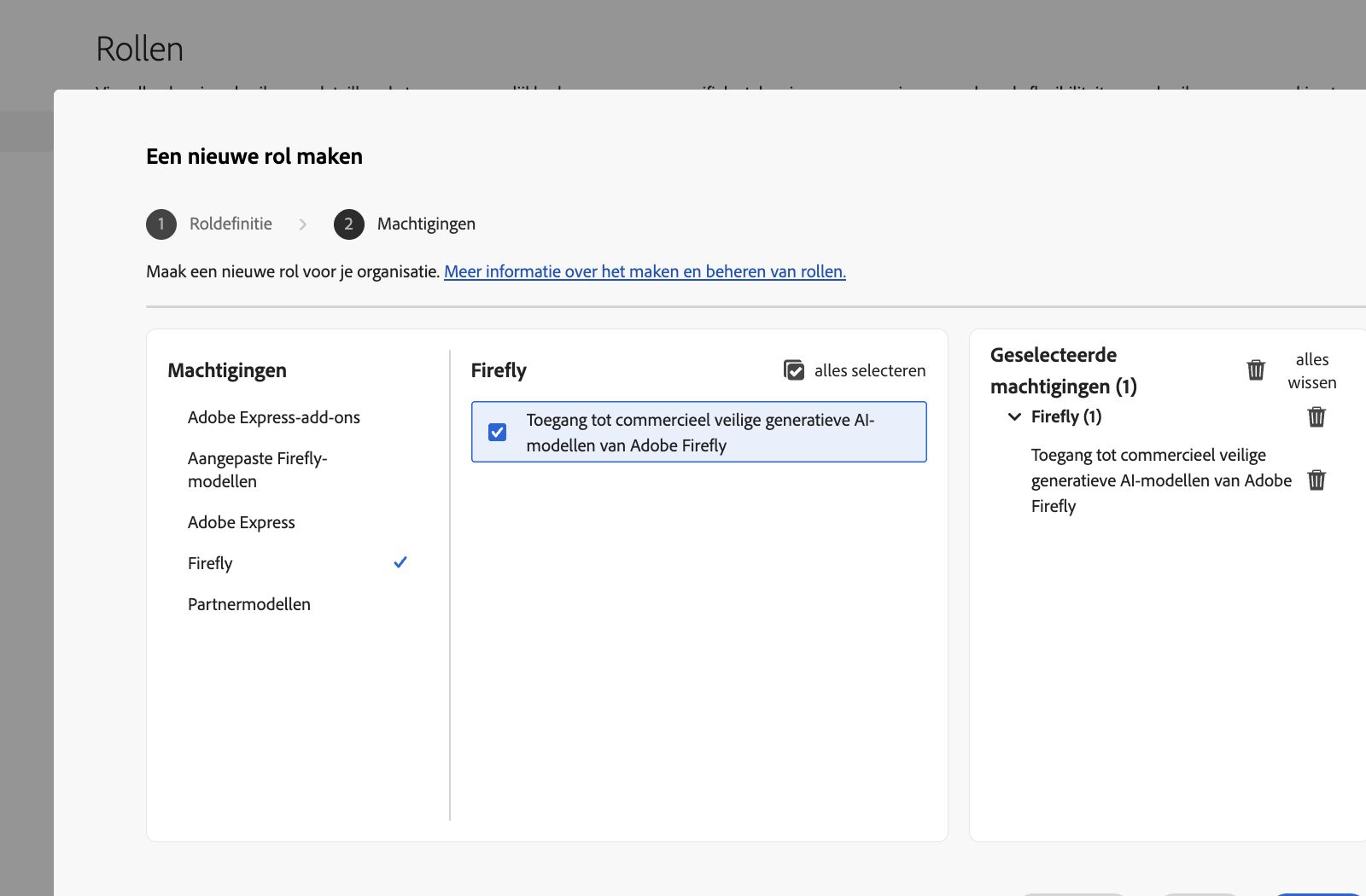Select "Adobe Express-add-ons" in the Machtigingen list
Image resolution: width=1366 pixels, height=896 pixels.
coord(274,417)
